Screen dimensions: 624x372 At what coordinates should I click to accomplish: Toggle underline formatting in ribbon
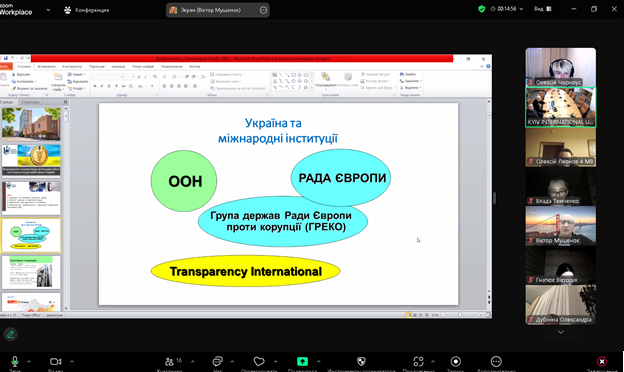(x=109, y=86)
